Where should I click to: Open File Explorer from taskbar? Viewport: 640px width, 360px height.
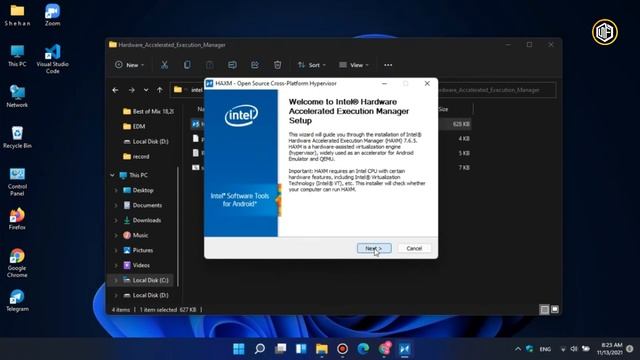click(322, 349)
